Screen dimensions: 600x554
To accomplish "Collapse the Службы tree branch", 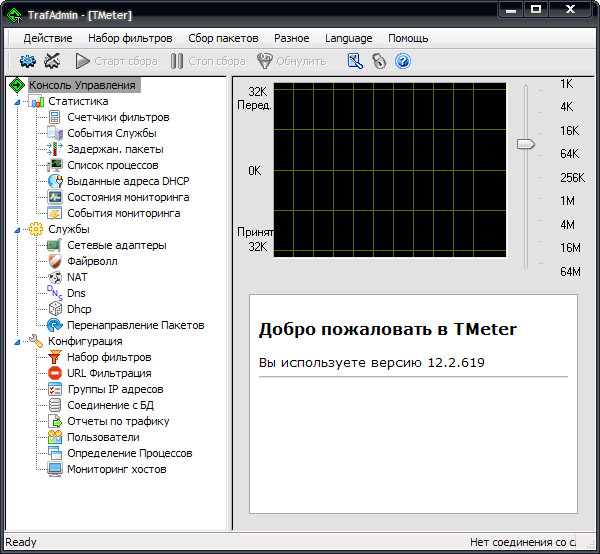I will [22, 229].
